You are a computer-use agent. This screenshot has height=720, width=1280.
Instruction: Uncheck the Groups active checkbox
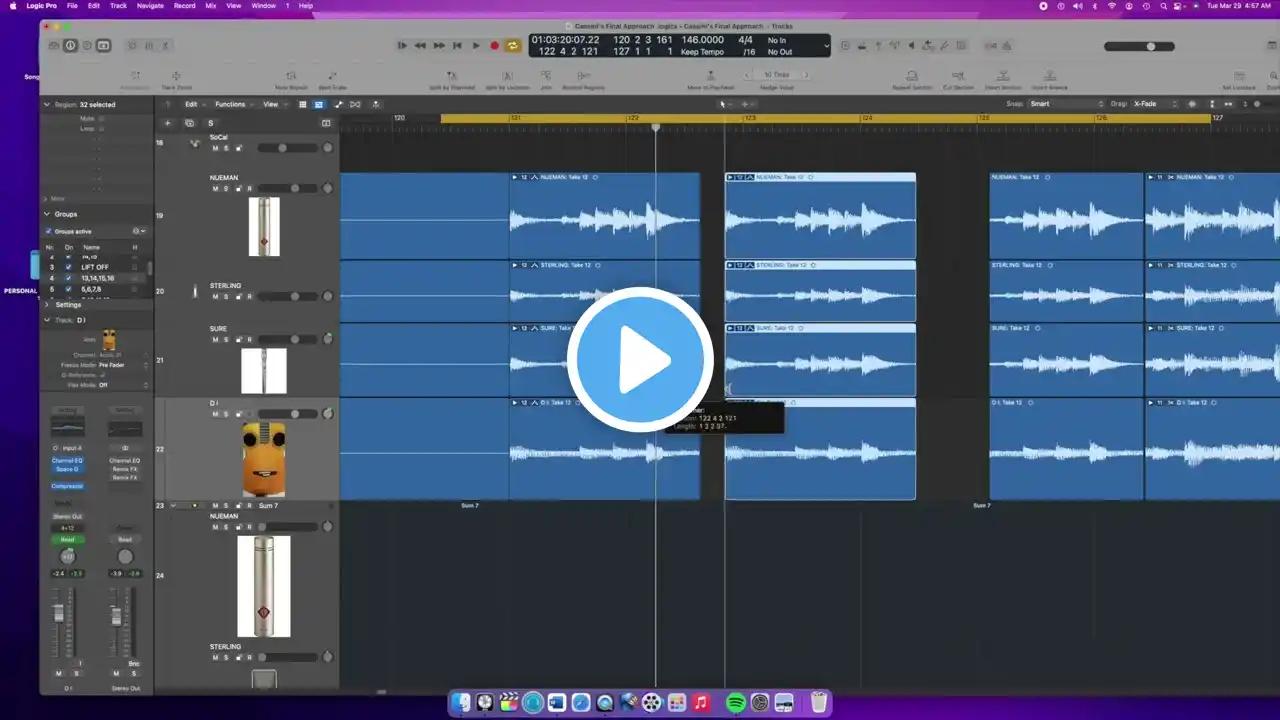coord(48,231)
